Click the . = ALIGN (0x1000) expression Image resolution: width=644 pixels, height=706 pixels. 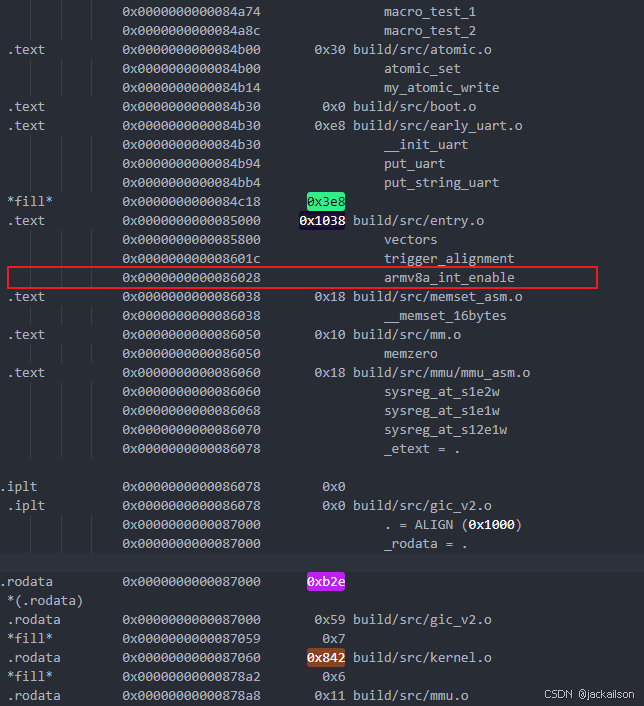pyautogui.click(x=453, y=525)
